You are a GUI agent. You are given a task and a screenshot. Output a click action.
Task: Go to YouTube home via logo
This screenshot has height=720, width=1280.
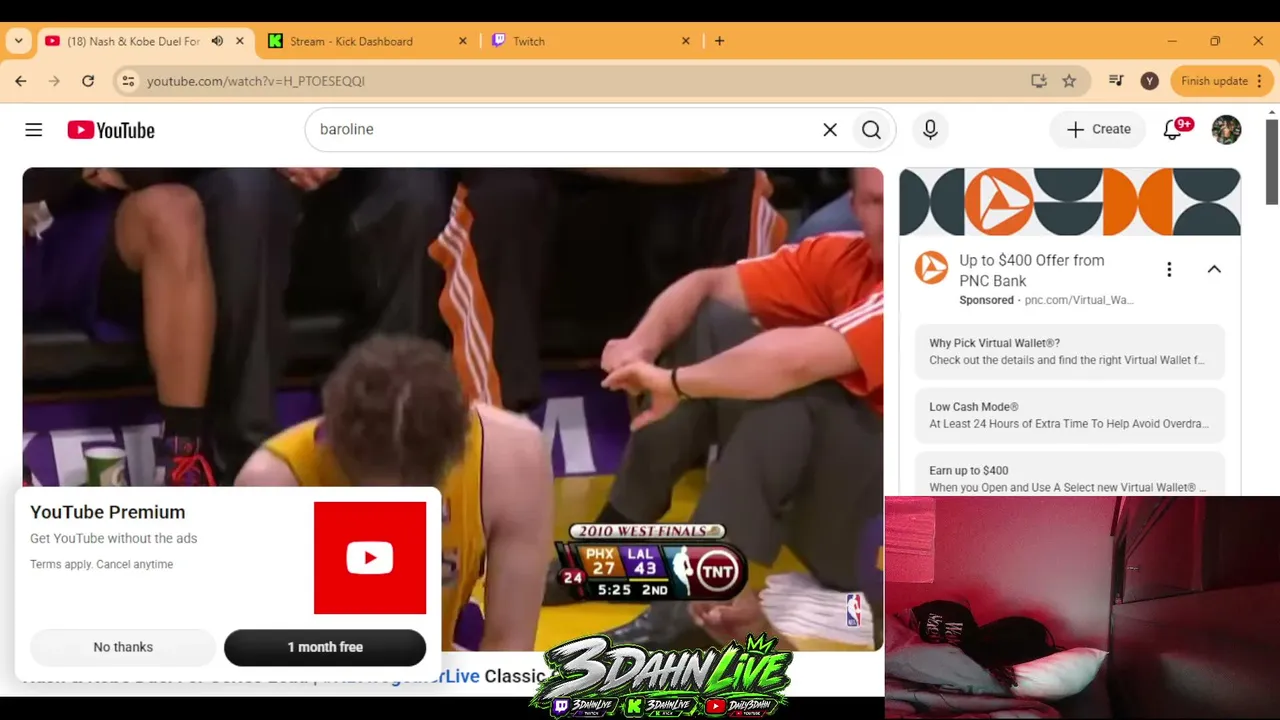111,130
